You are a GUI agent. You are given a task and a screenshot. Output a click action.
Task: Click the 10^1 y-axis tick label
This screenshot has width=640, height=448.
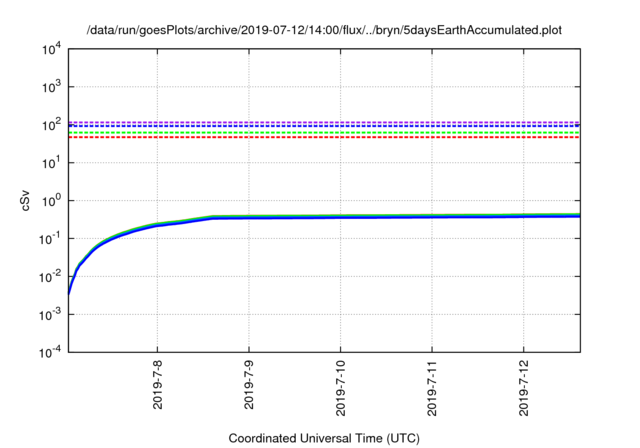[51, 163]
